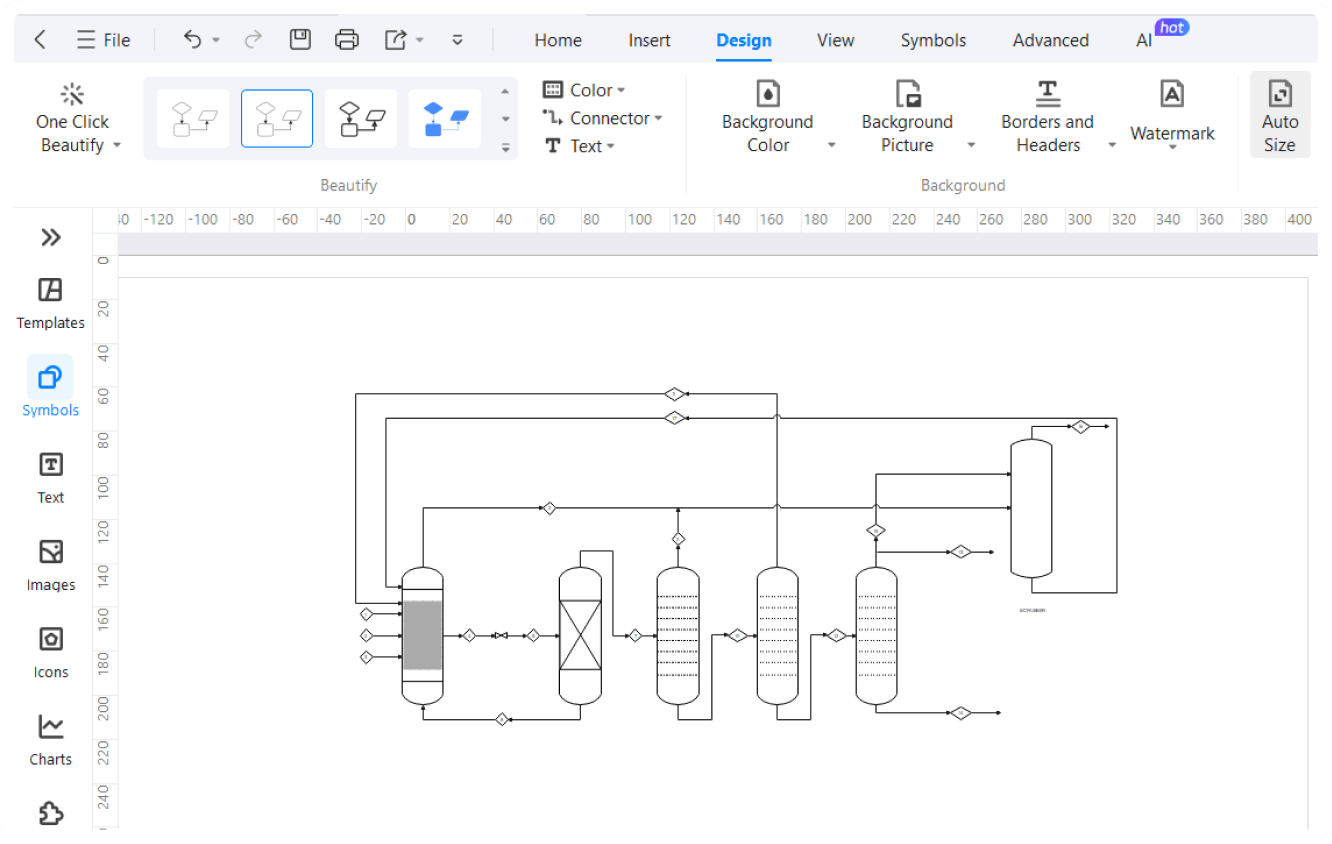Expand the full beautify styles gallery

point(505,147)
